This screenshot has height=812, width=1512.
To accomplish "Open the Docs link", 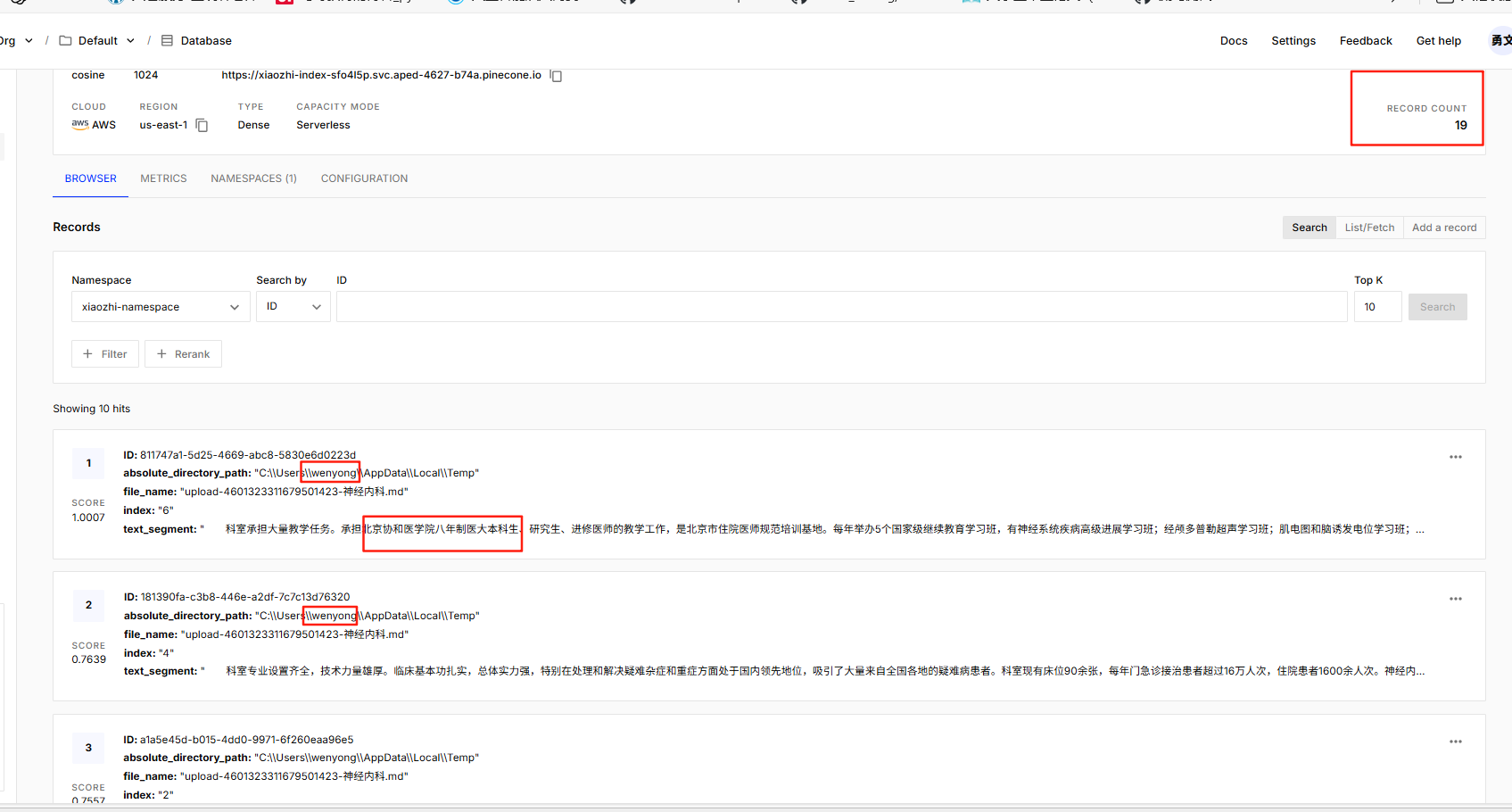I will coord(1234,40).
